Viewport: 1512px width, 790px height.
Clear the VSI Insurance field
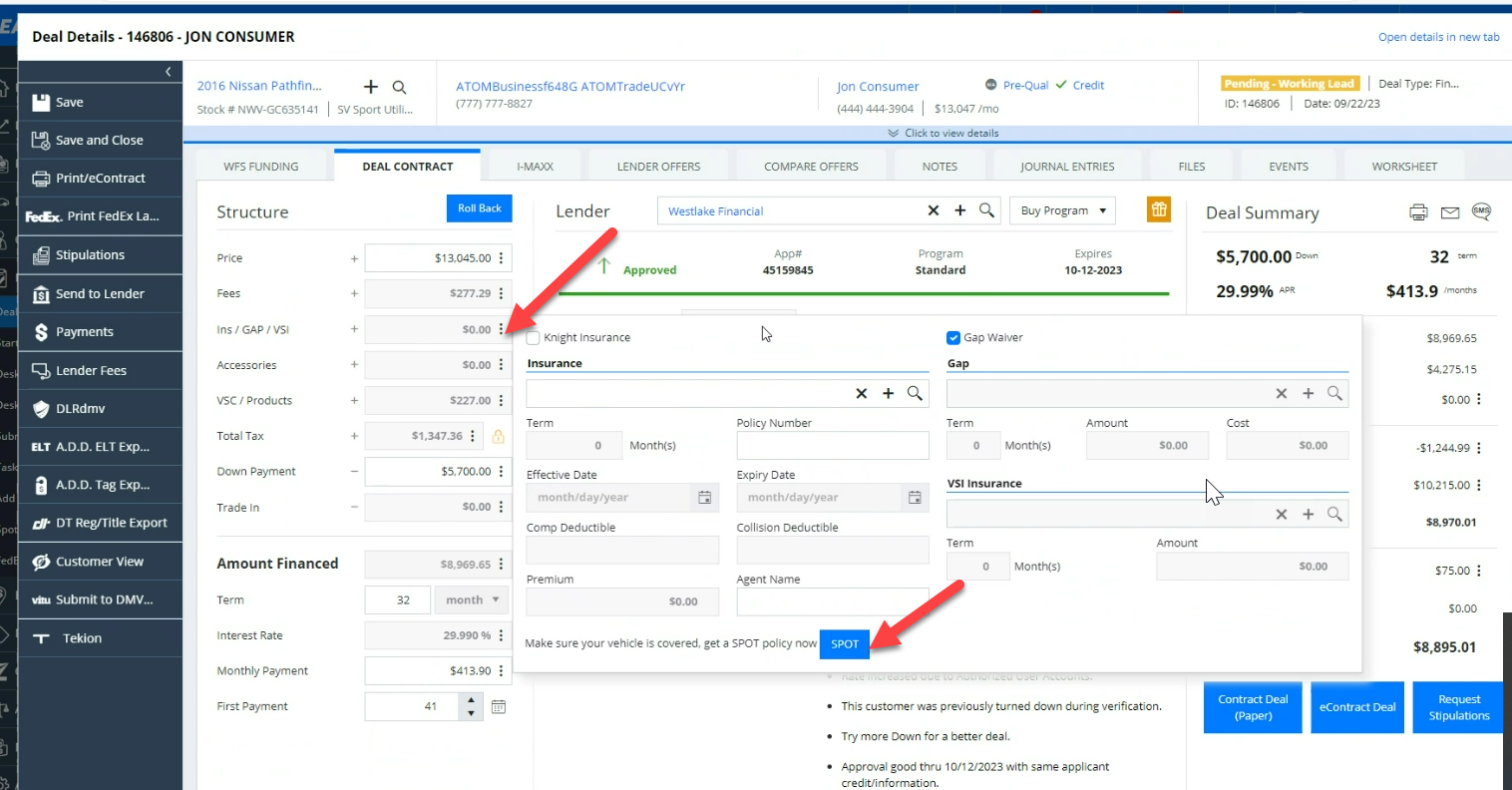coord(1282,514)
